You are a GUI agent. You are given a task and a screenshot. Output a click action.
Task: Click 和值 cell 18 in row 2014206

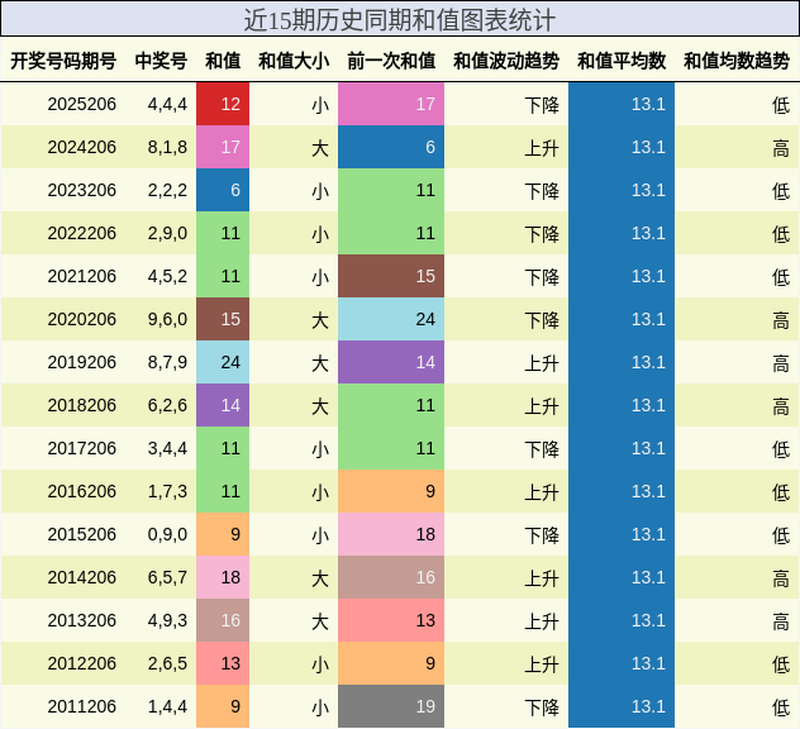point(223,577)
